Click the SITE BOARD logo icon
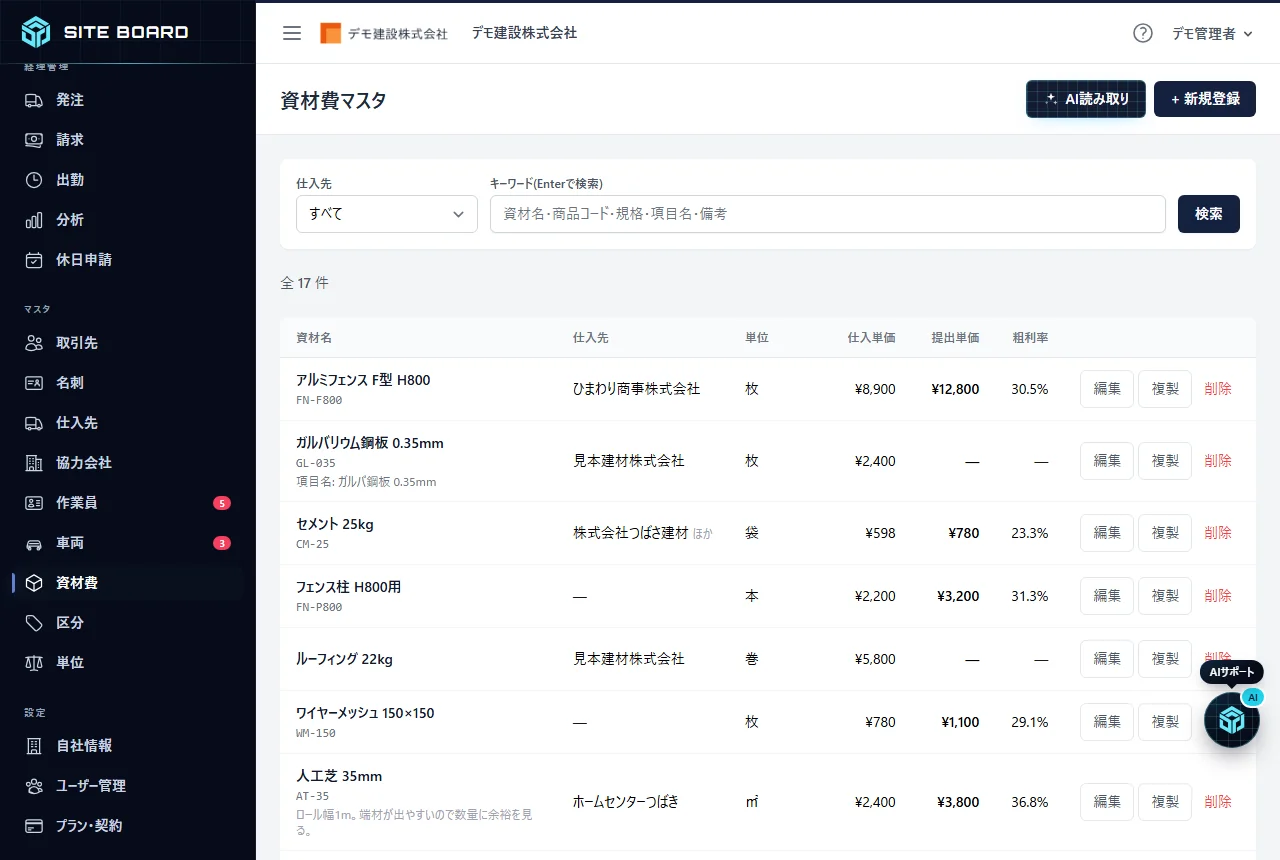 click(36, 32)
